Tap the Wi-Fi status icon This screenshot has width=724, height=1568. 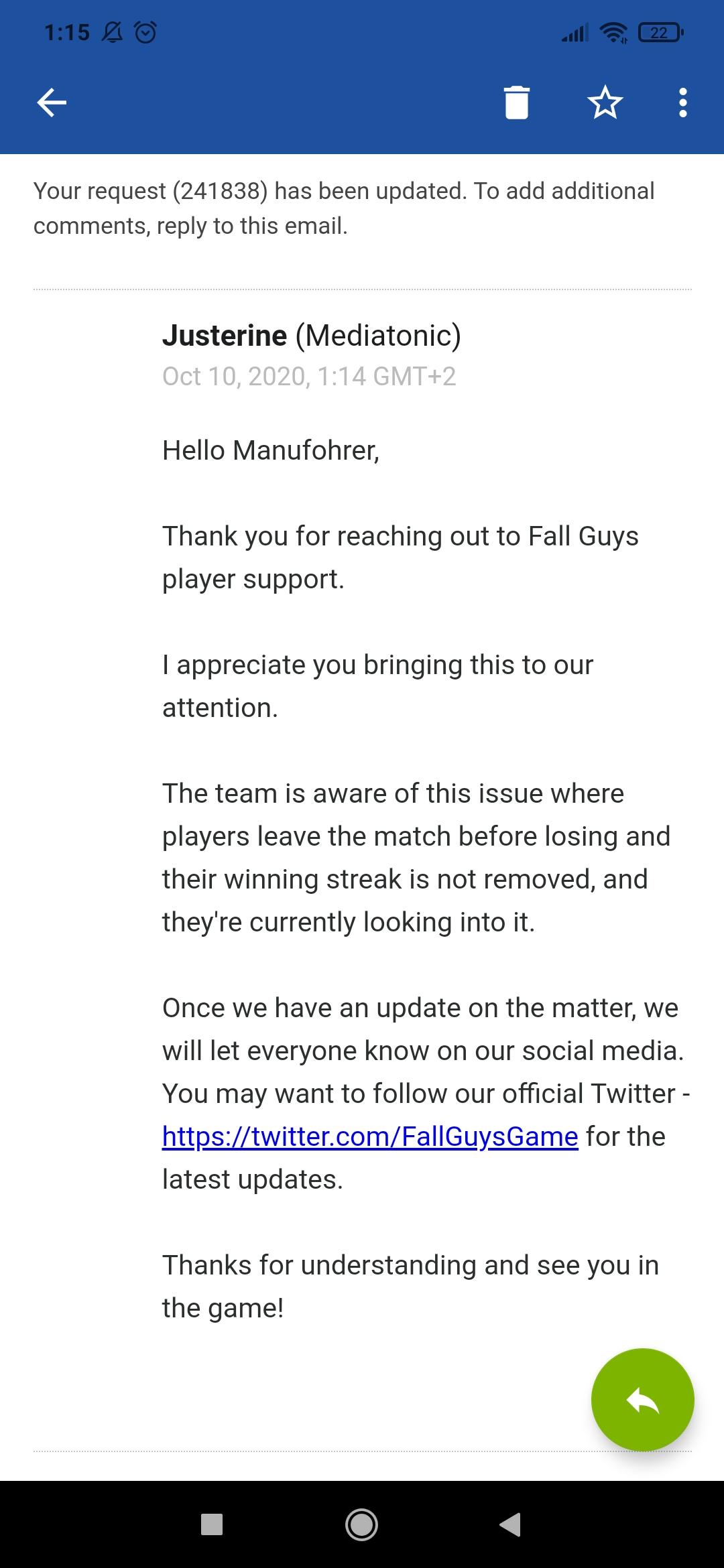click(613, 31)
